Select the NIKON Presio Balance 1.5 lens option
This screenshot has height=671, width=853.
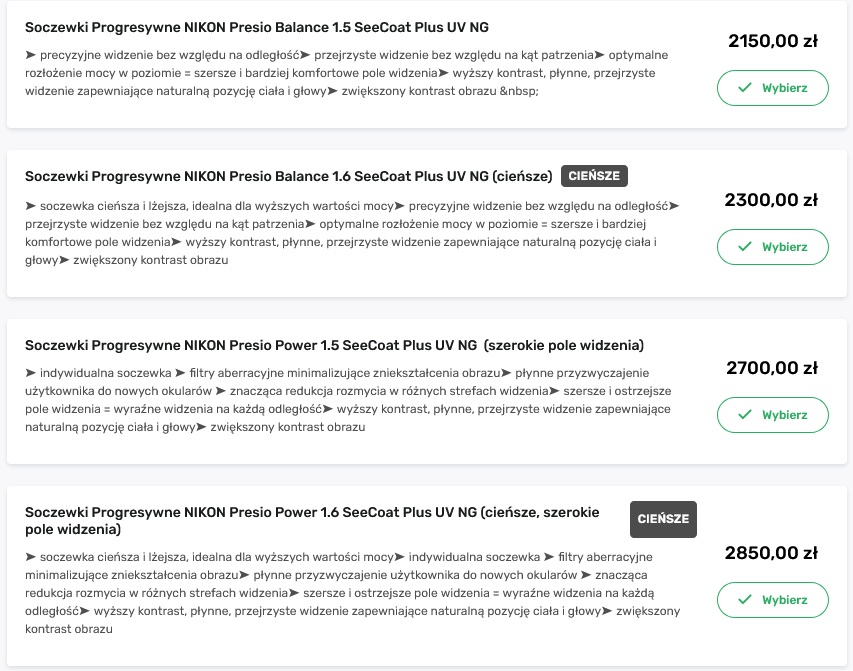tap(773, 87)
